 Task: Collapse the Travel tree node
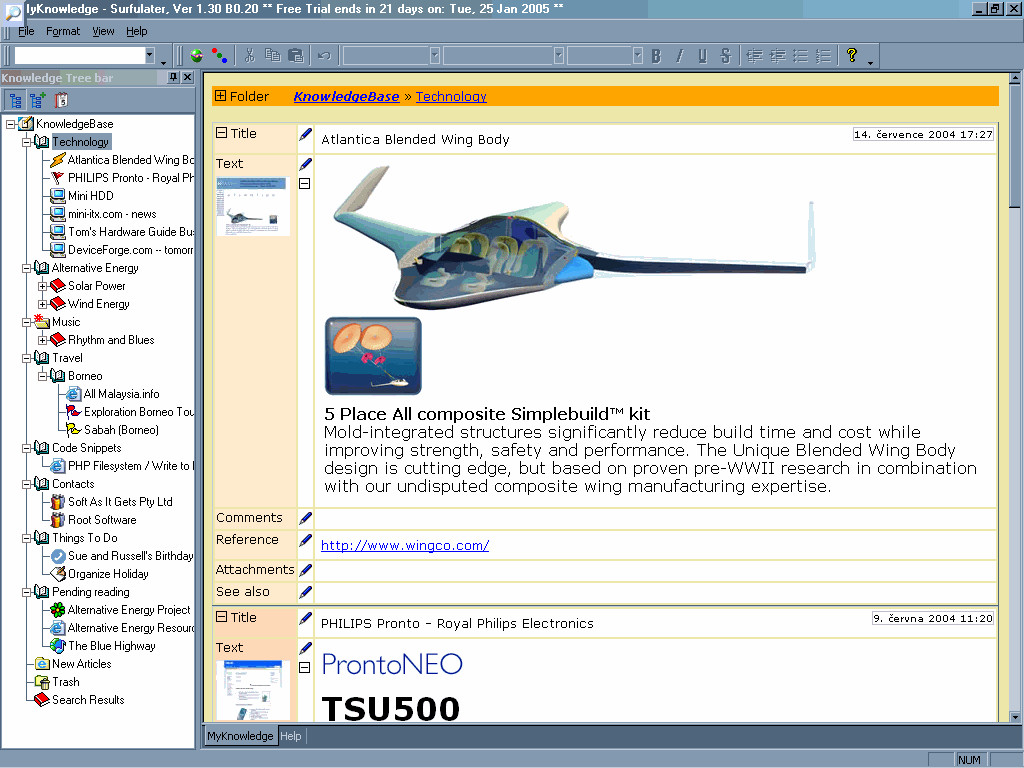click(26, 358)
